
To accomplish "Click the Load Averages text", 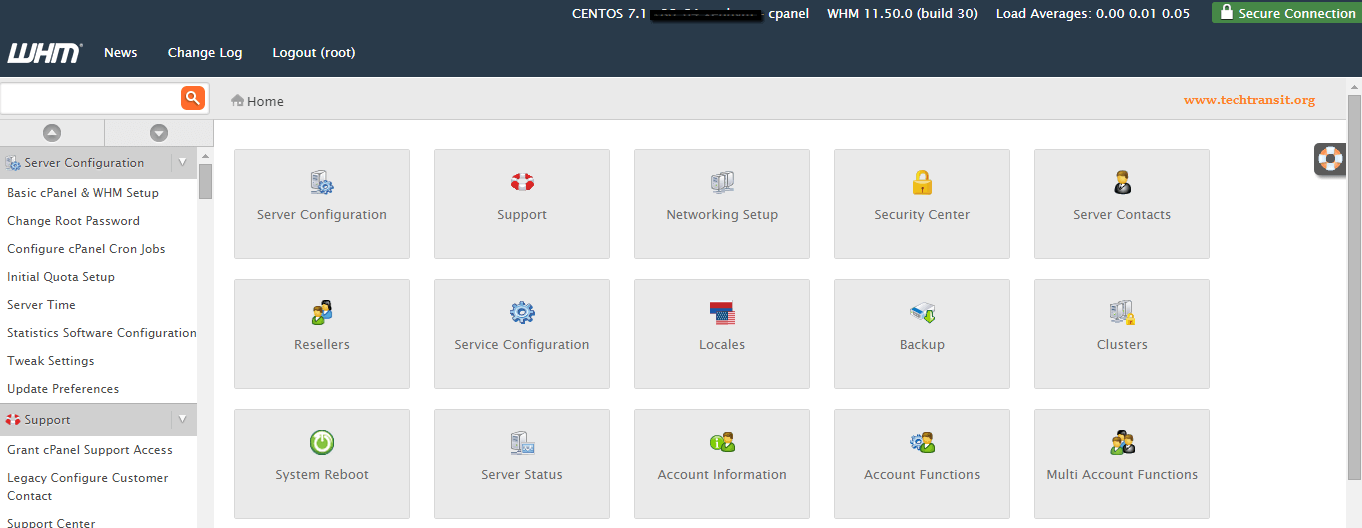I will click(x=1093, y=13).
